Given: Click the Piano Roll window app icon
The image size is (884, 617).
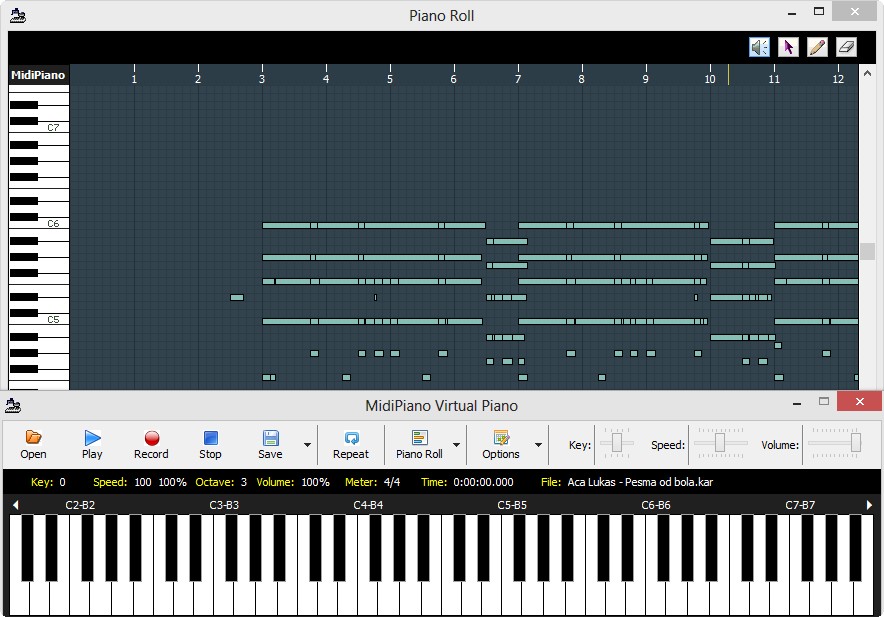Looking at the screenshot, I should point(17,15).
